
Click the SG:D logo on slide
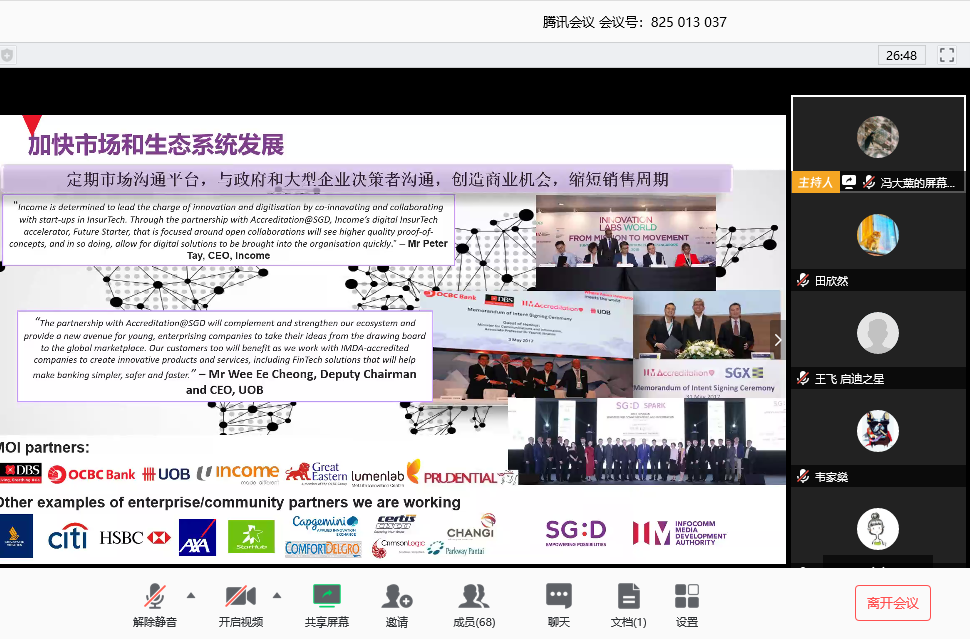point(576,533)
